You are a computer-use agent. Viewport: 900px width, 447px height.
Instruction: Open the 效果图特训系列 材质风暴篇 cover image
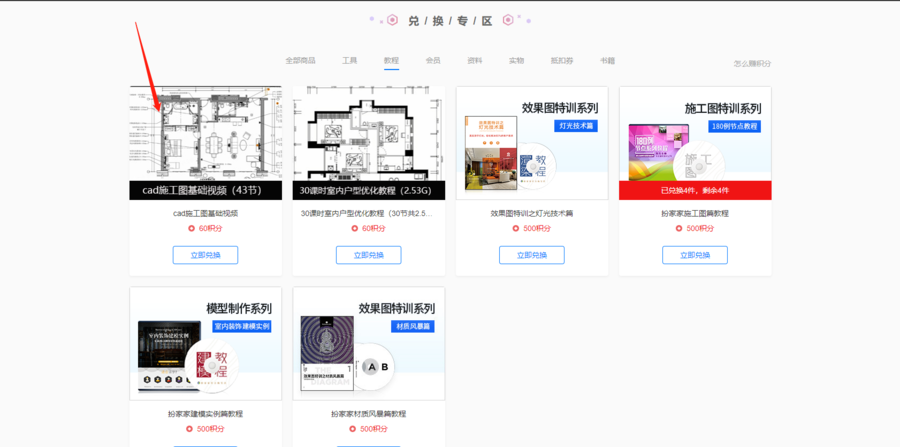tap(368, 343)
